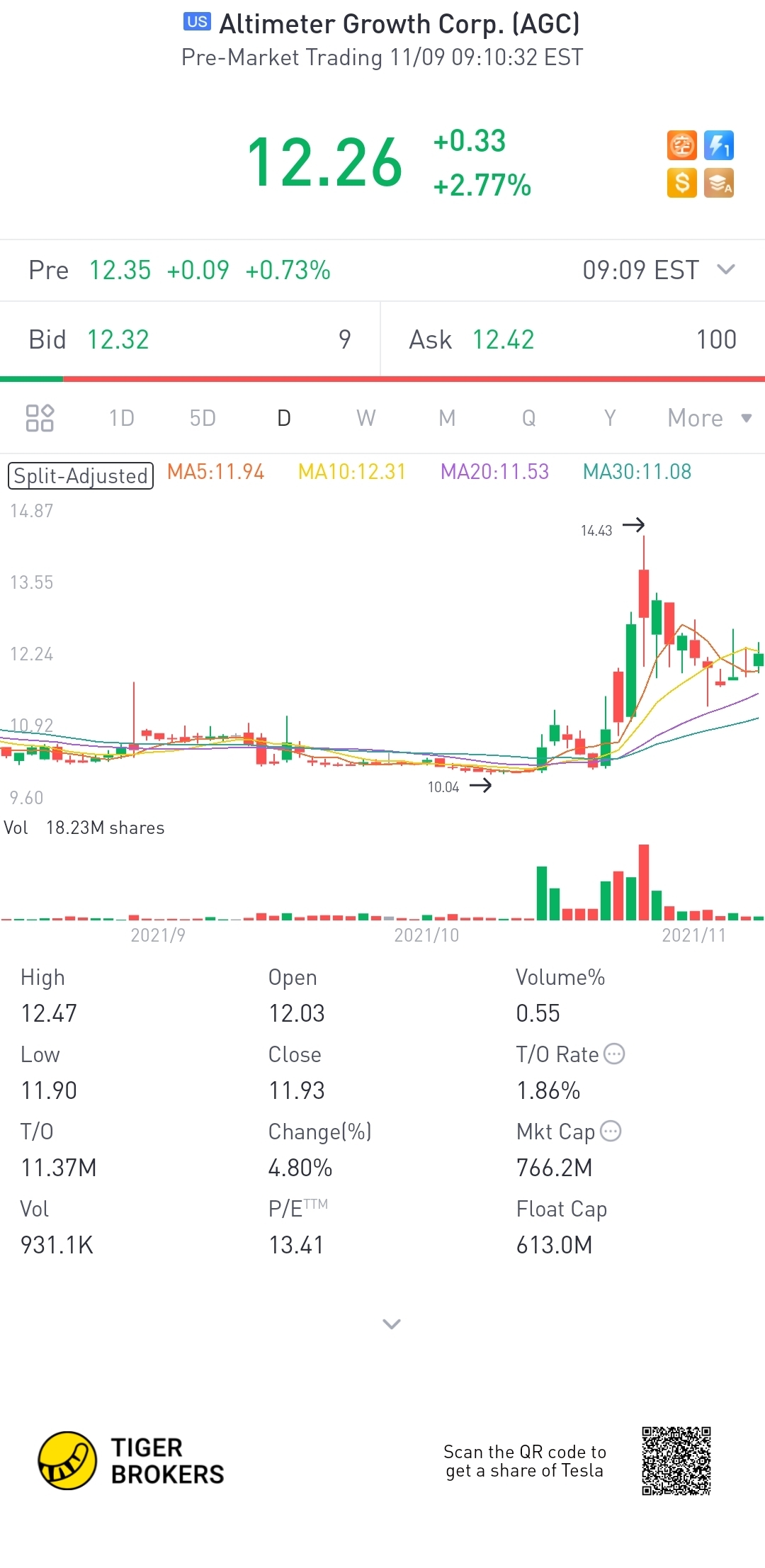Tap the High value 12.47
Screen dimensions: 765x1568
[49, 1013]
